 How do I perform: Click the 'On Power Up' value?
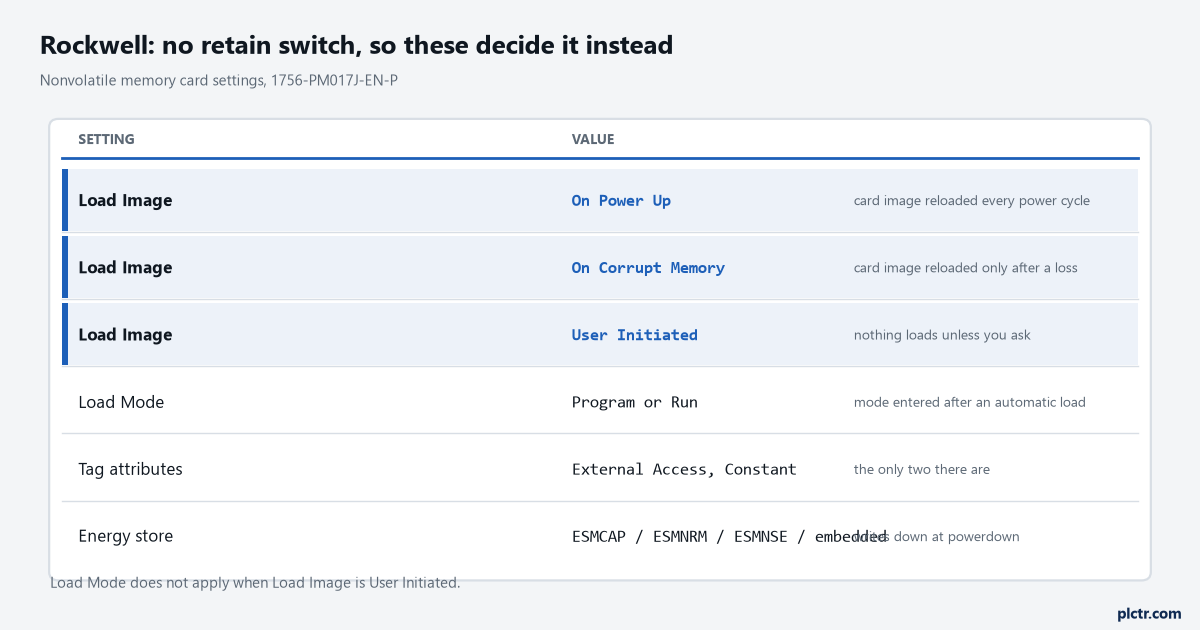point(621,201)
